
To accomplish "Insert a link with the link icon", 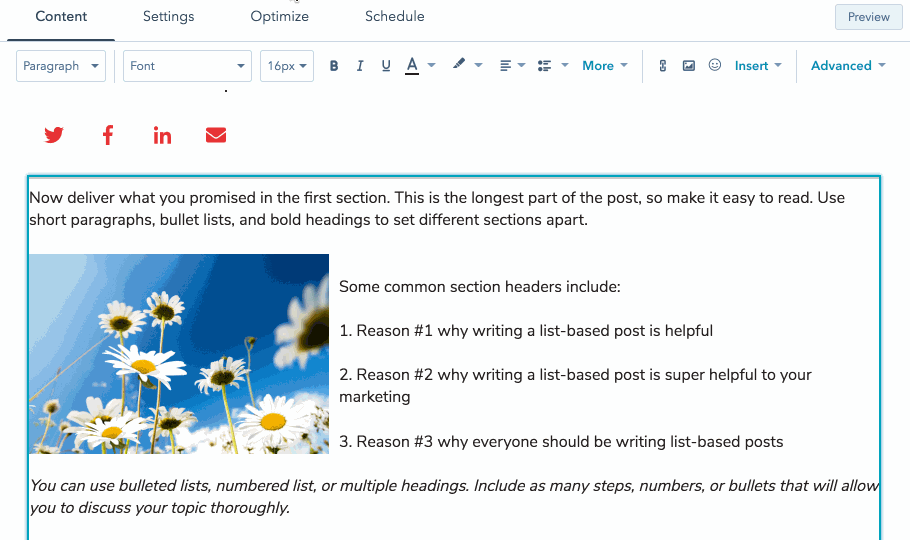I will [662, 66].
